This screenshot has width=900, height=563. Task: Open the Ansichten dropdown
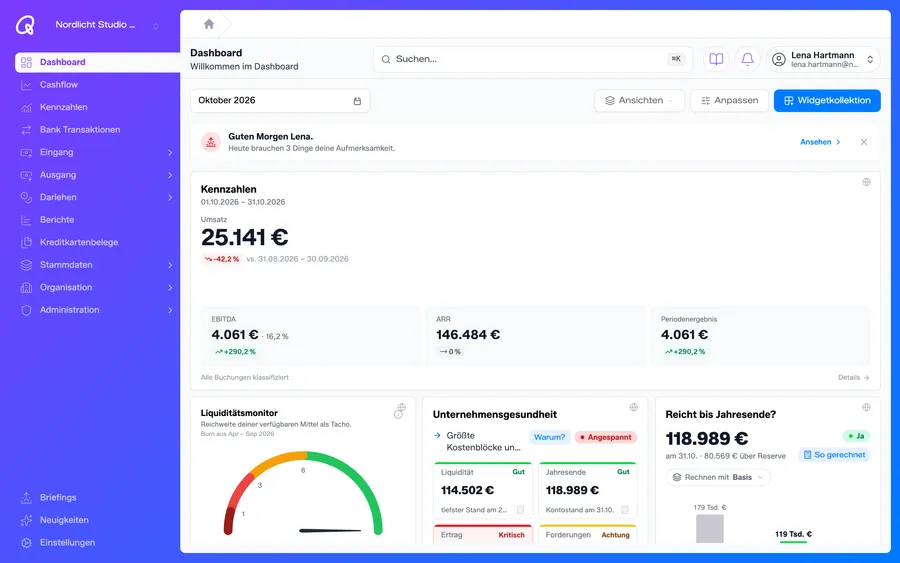point(639,100)
